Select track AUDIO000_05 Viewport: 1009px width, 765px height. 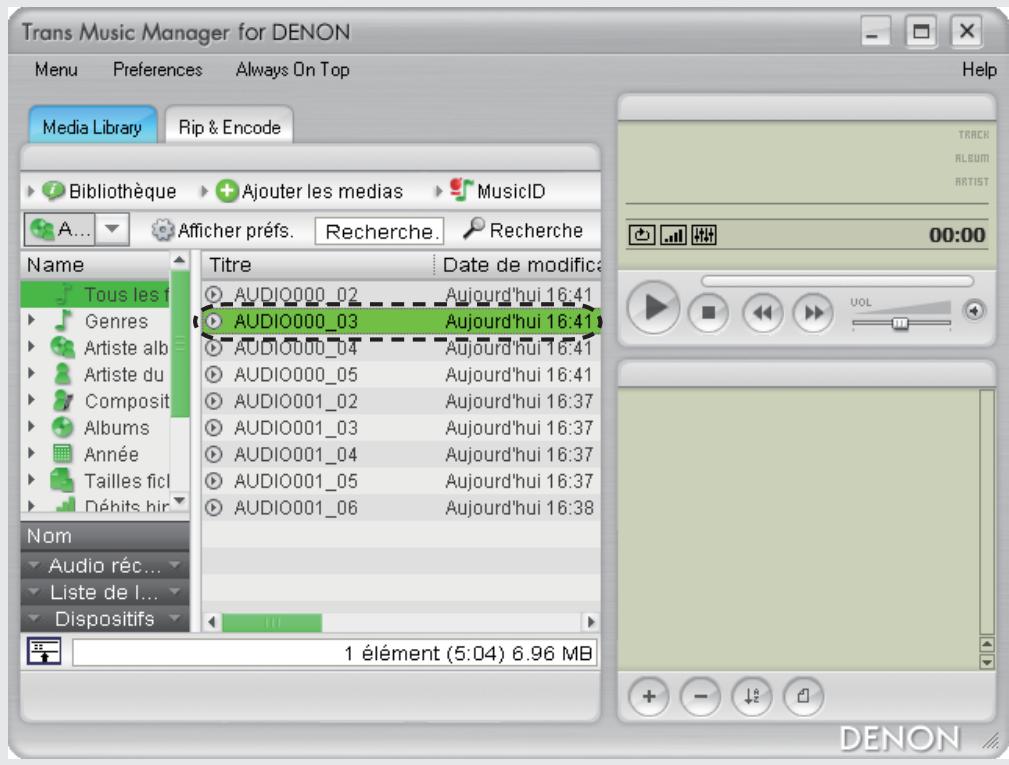click(x=402, y=374)
